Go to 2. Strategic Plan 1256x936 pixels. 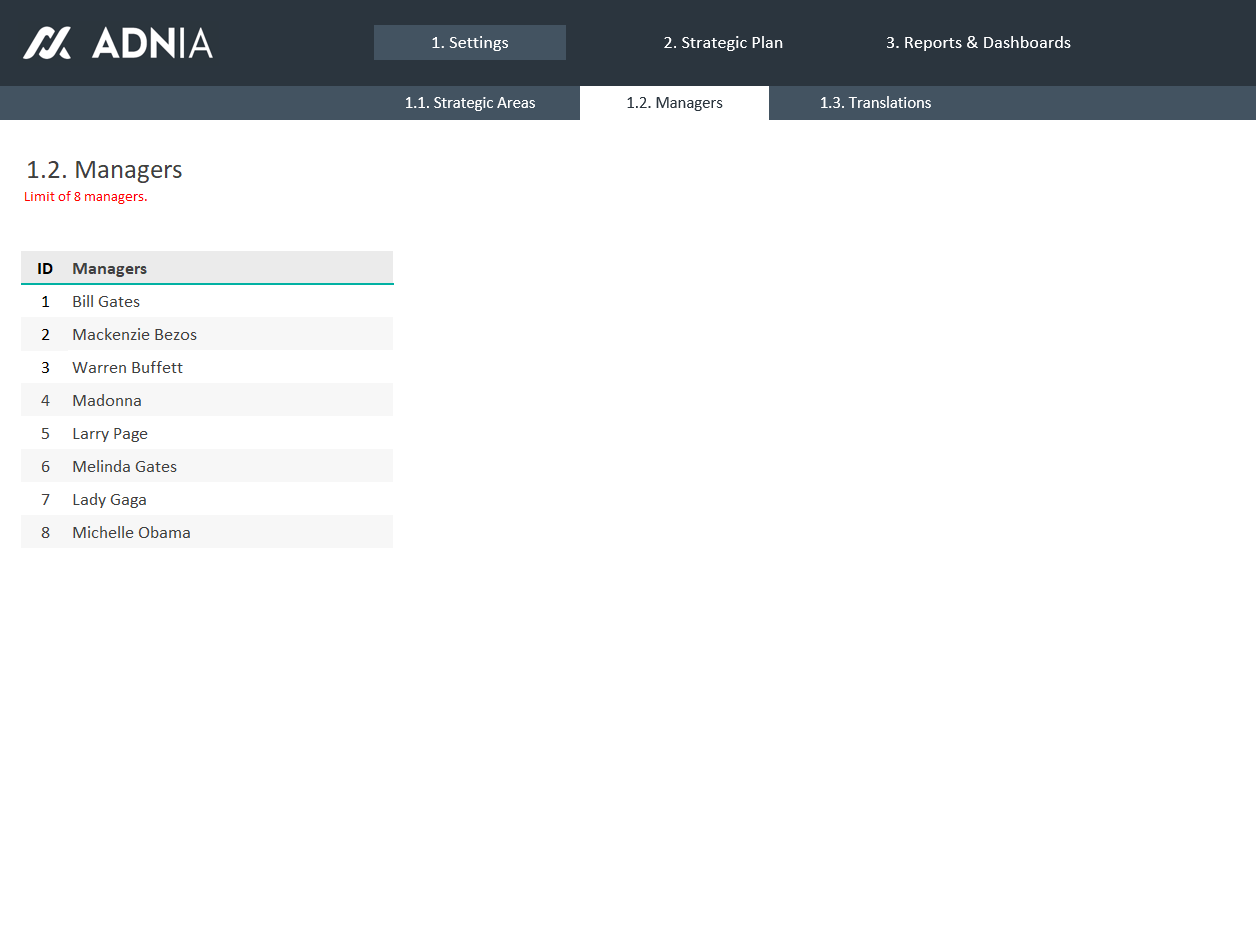(x=722, y=43)
